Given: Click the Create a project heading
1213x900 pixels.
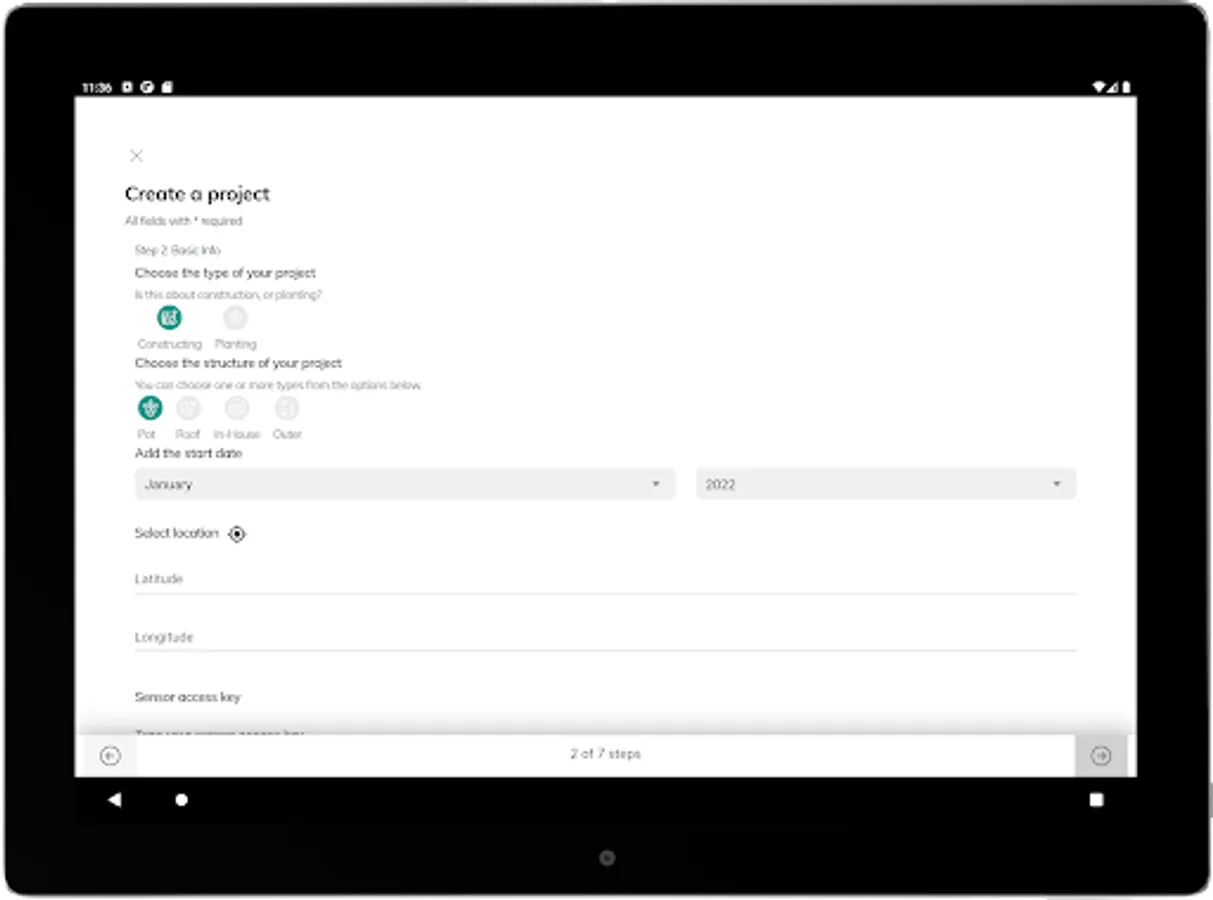Looking at the screenshot, I should pyautogui.click(x=197, y=194).
